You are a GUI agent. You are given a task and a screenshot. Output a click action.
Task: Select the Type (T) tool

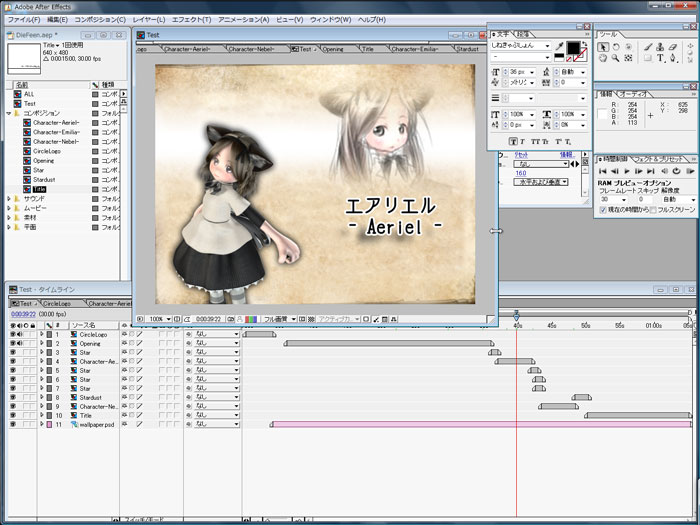point(661,58)
